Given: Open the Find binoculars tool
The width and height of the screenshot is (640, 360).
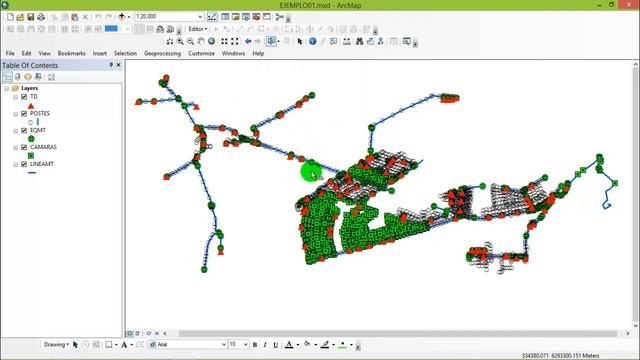Looking at the screenshot, I should coord(360,41).
